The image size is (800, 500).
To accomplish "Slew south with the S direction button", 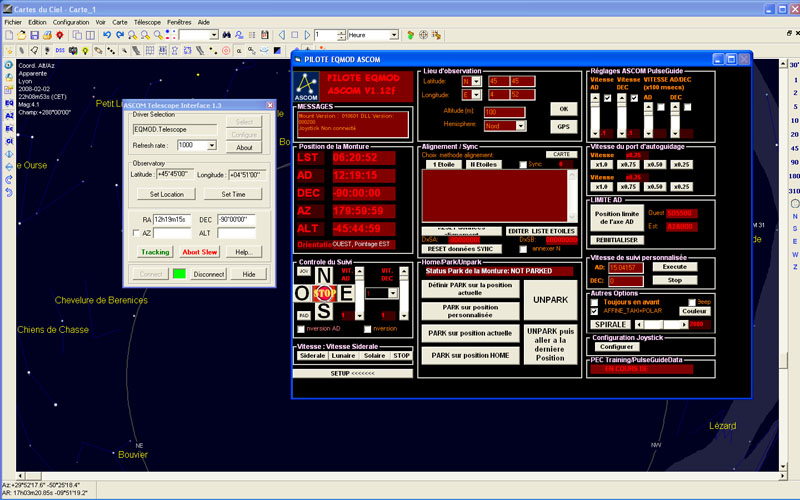I will click(x=323, y=311).
